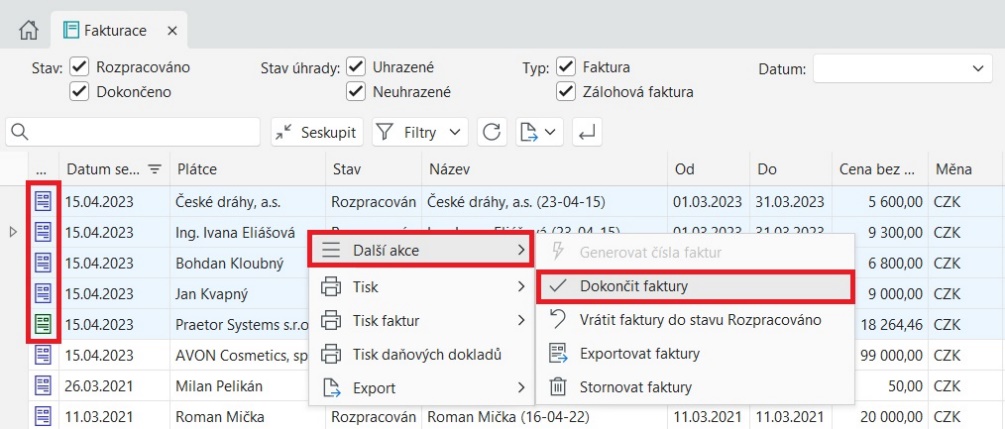Close the Fakturace tab
Viewport: 1005px width, 429px height.
172,31
